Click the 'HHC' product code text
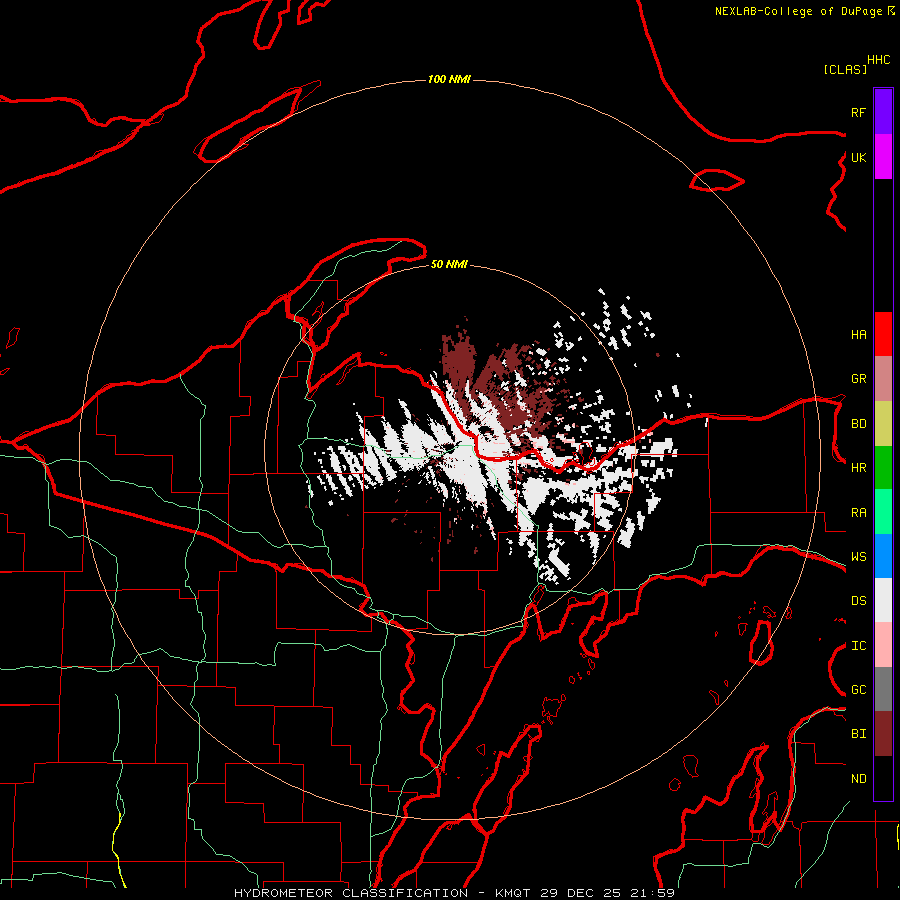Viewport: 900px width, 900px height. (878, 60)
